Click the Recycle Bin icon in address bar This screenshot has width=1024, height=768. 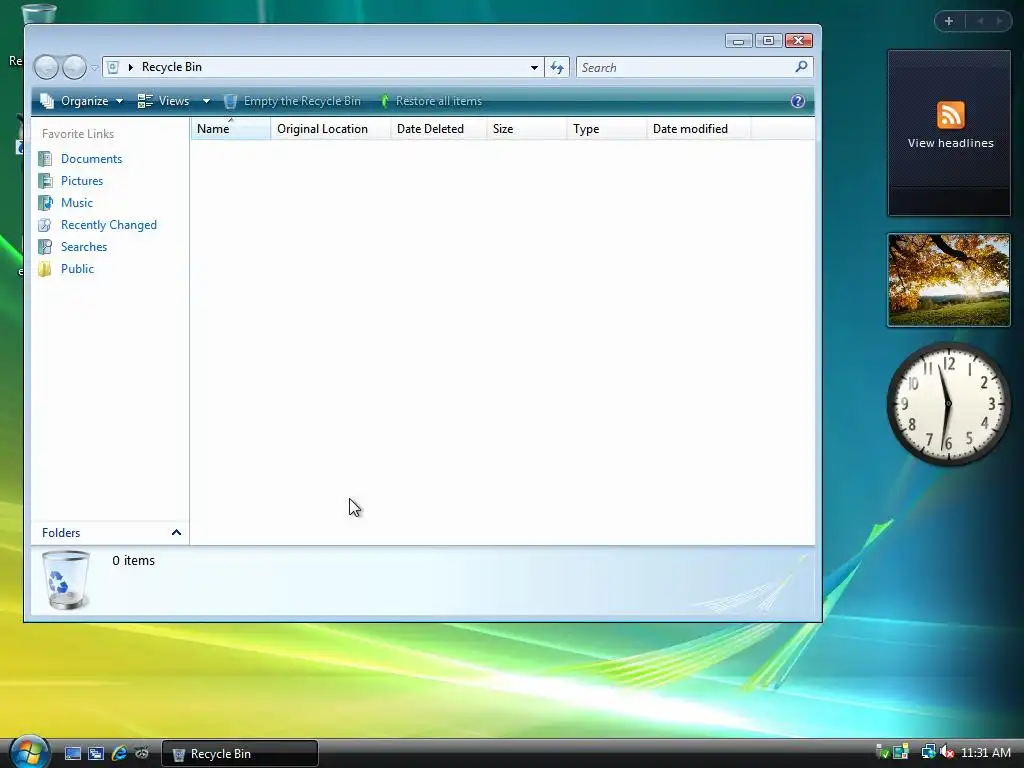click(113, 67)
